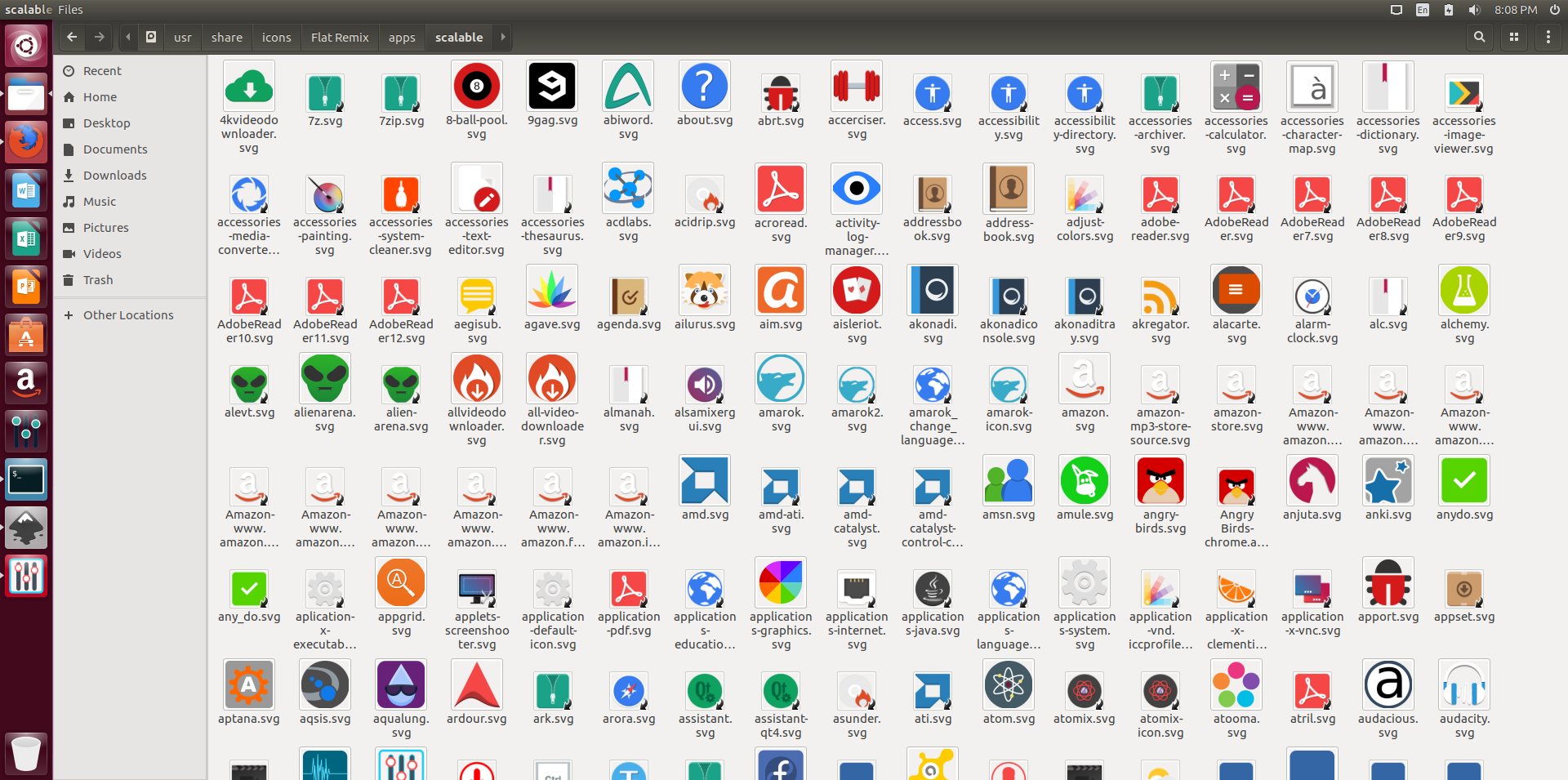Image resolution: width=1568 pixels, height=780 pixels.
Task: Select the aisleriot.svg cards icon
Action: pos(857,290)
